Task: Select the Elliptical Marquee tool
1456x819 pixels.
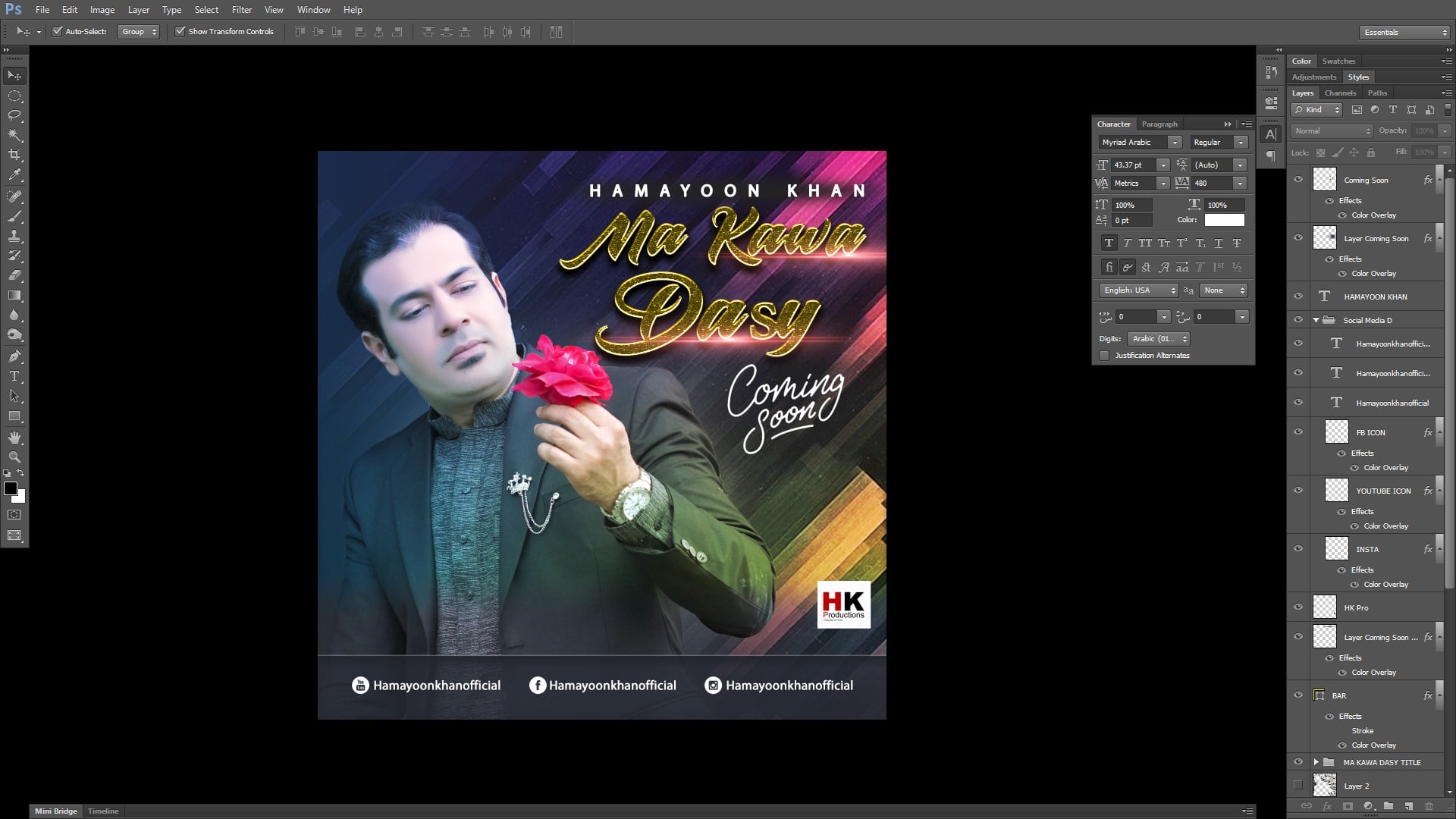Action: (x=14, y=96)
